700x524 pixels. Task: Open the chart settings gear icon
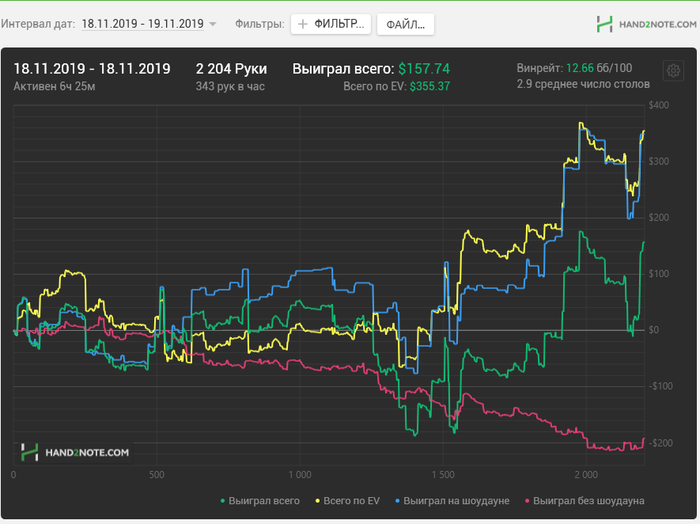673,71
